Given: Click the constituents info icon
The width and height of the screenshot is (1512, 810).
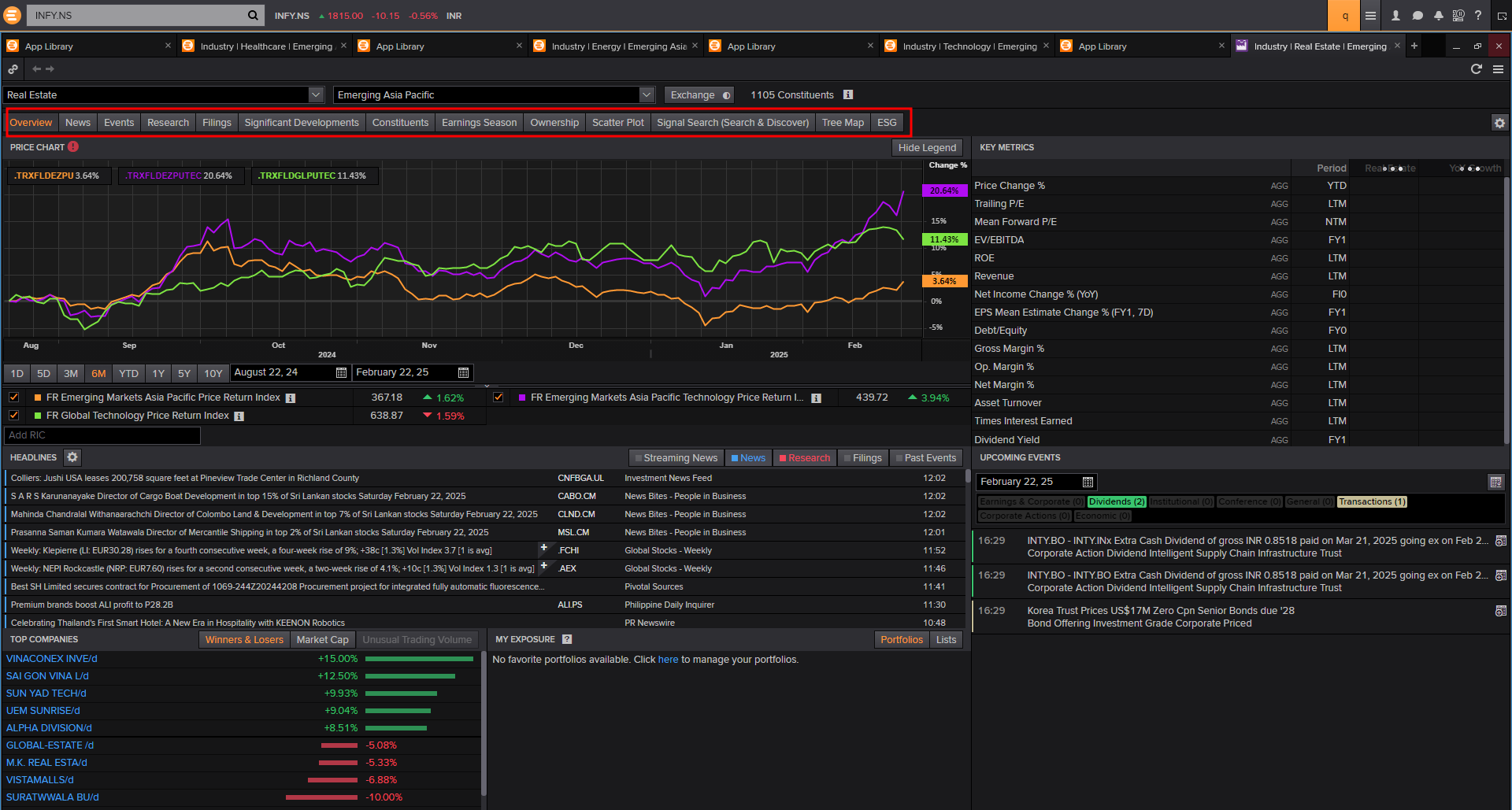Looking at the screenshot, I should pos(848,95).
